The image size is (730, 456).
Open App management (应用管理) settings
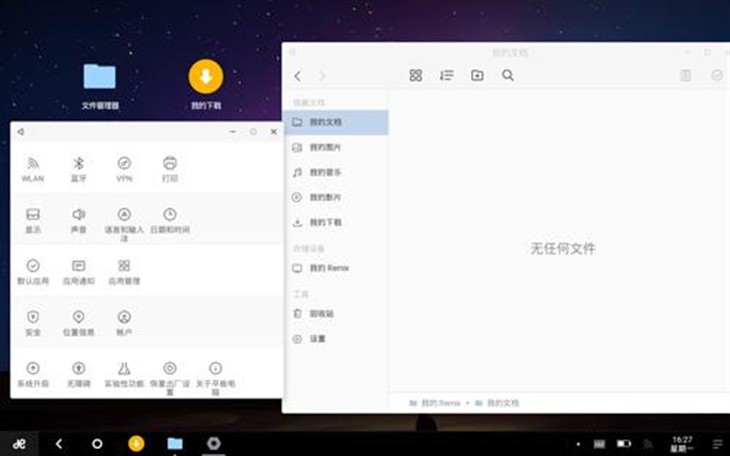pos(124,272)
